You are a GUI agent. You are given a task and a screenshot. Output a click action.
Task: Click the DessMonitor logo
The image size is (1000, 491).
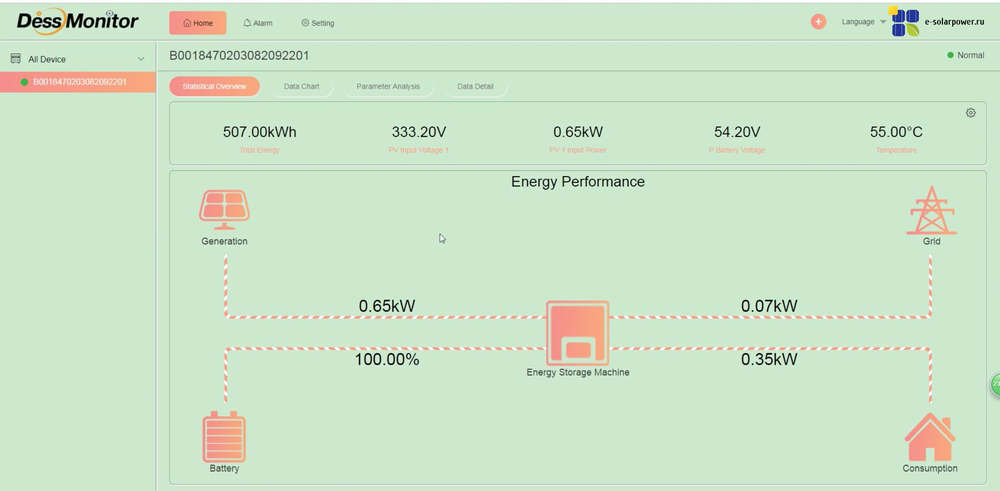pos(77,21)
